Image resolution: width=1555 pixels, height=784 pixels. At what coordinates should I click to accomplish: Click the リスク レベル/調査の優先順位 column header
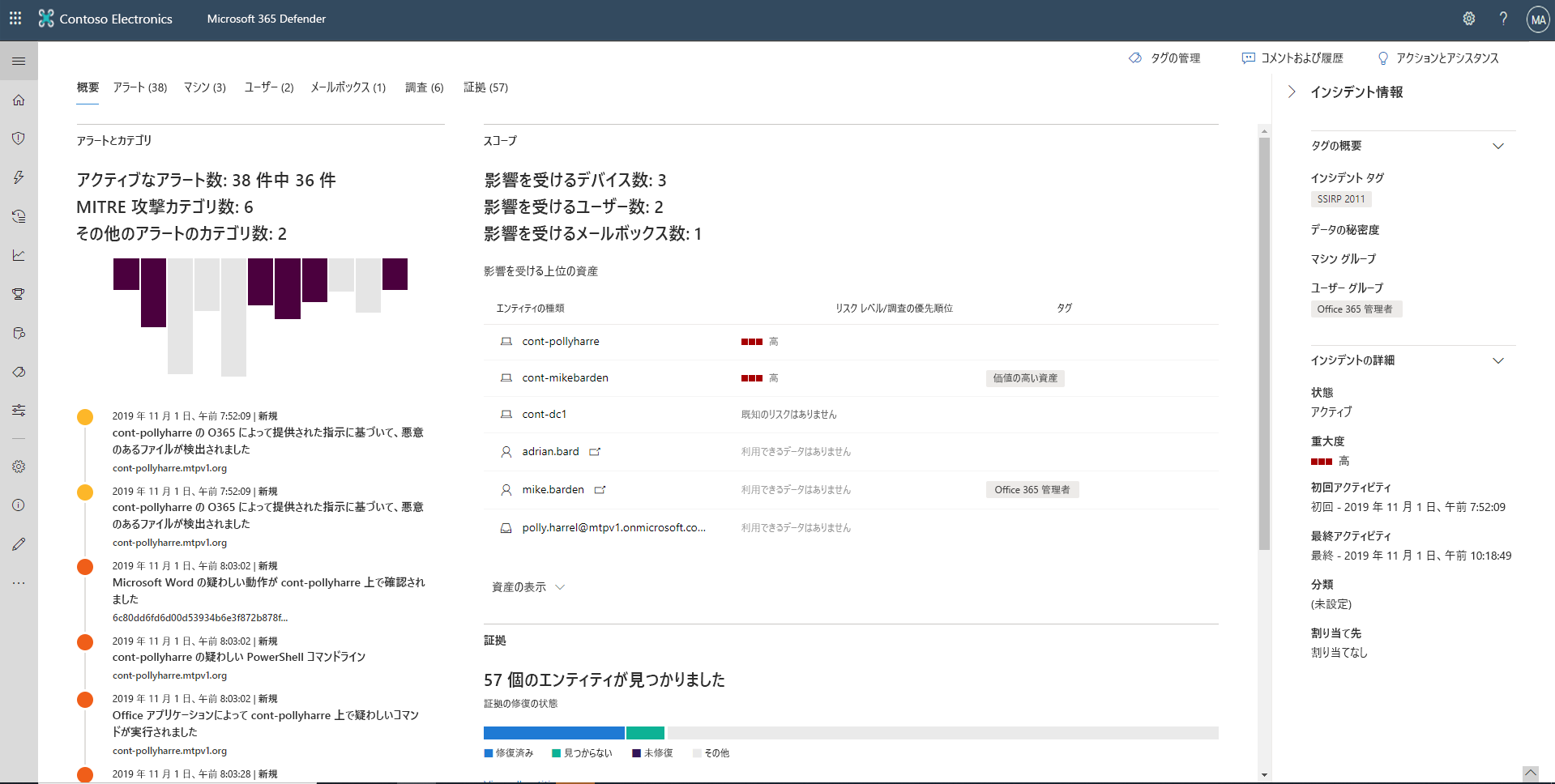point(894,309)
